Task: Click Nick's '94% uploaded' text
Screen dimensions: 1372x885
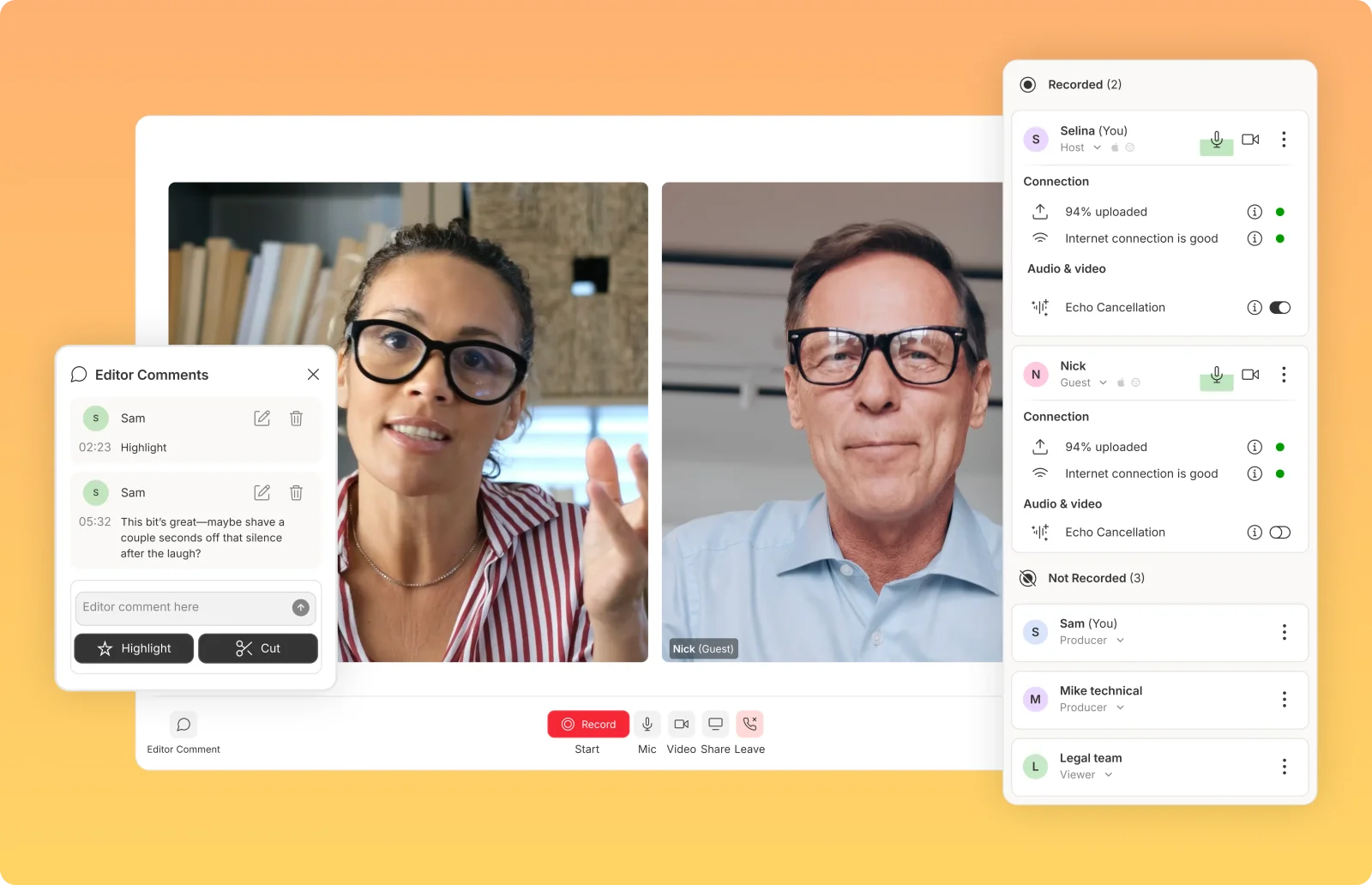Action: tap(1106, 447)
